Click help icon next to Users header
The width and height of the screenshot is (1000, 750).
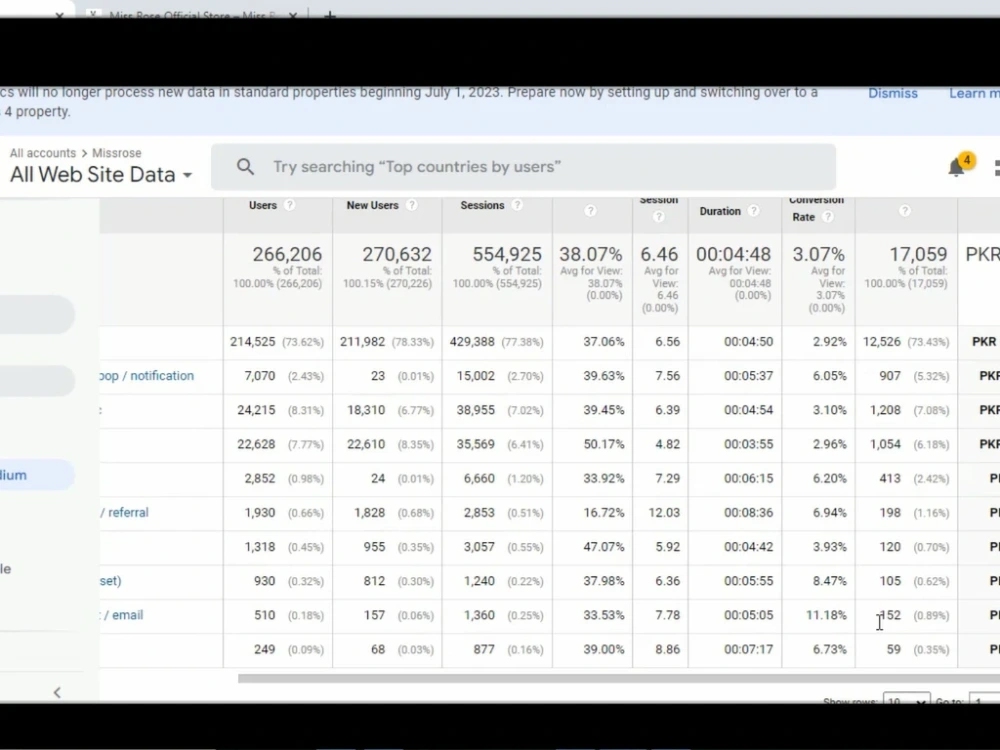[290, 205]
